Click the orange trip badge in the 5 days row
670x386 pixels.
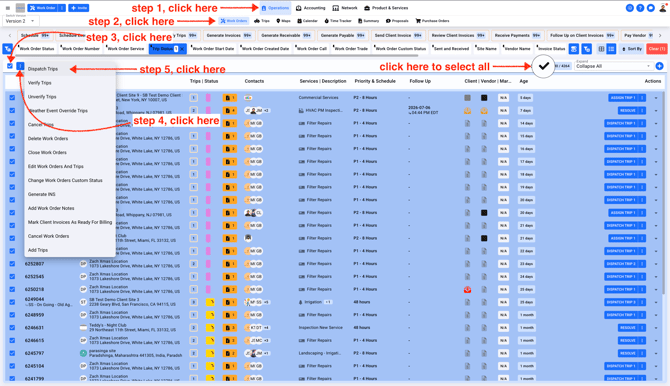[229, 98]
